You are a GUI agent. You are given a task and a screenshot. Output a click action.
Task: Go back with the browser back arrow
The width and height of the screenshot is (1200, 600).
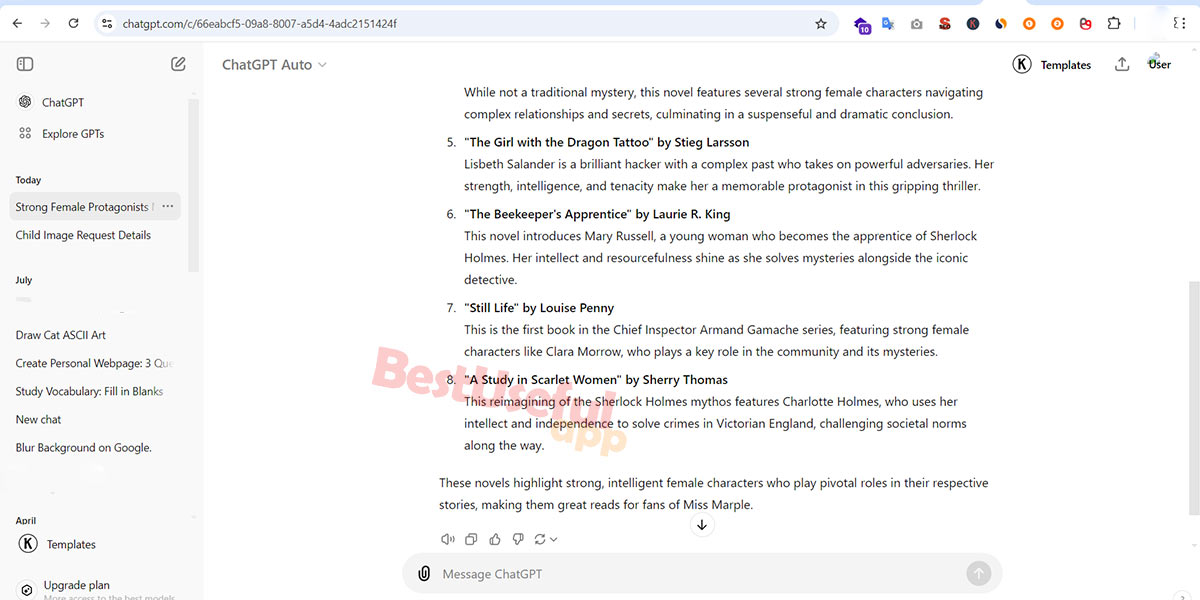(17, 23)
